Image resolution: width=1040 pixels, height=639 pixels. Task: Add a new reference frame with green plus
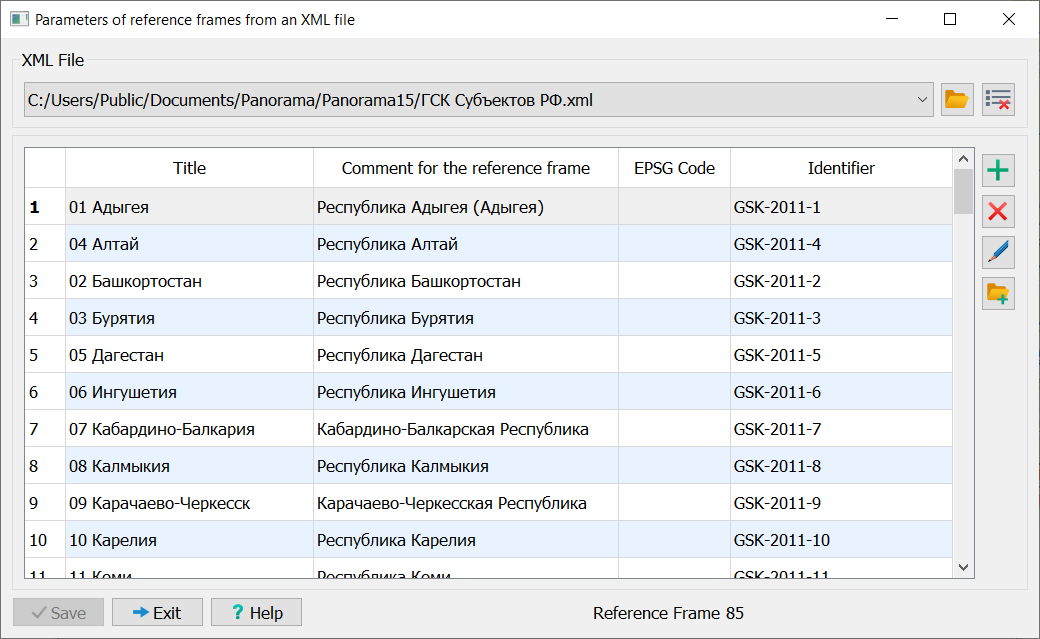[x=998, y=171]
